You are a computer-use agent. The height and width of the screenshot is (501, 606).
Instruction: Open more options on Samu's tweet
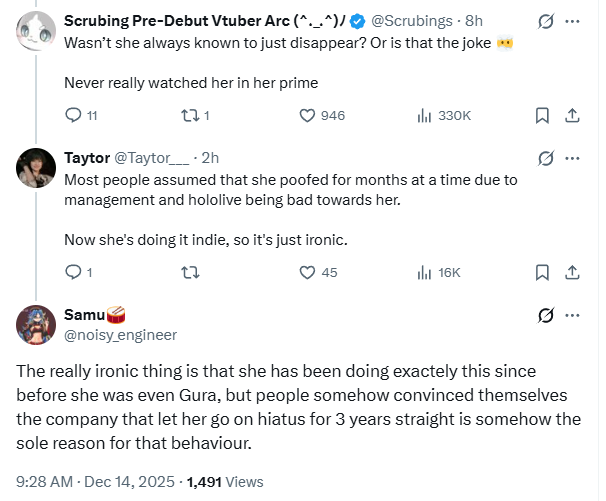(573, 315)
